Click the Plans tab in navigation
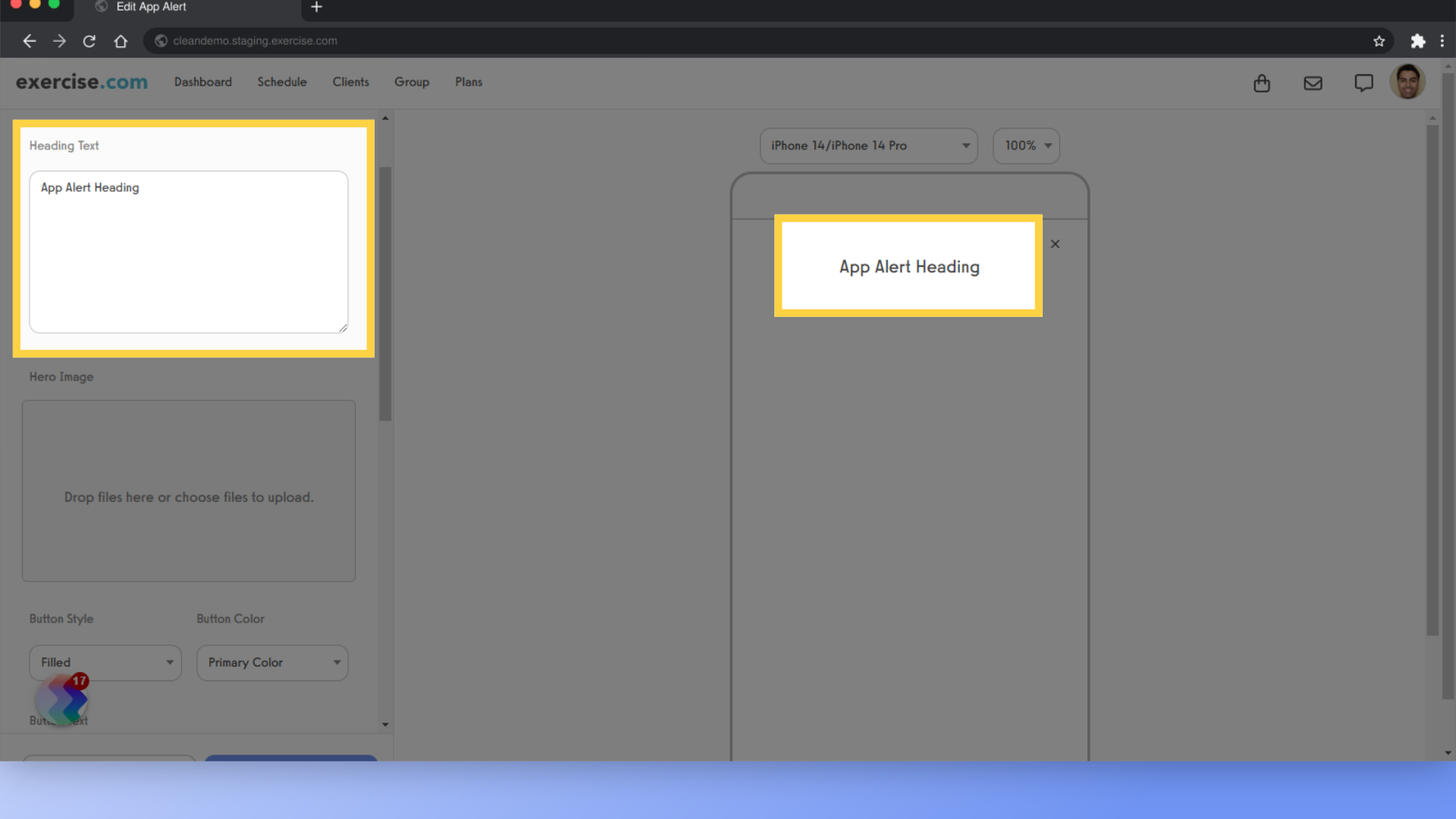The width and height of the screenshot is (1456, 819). 469,82
